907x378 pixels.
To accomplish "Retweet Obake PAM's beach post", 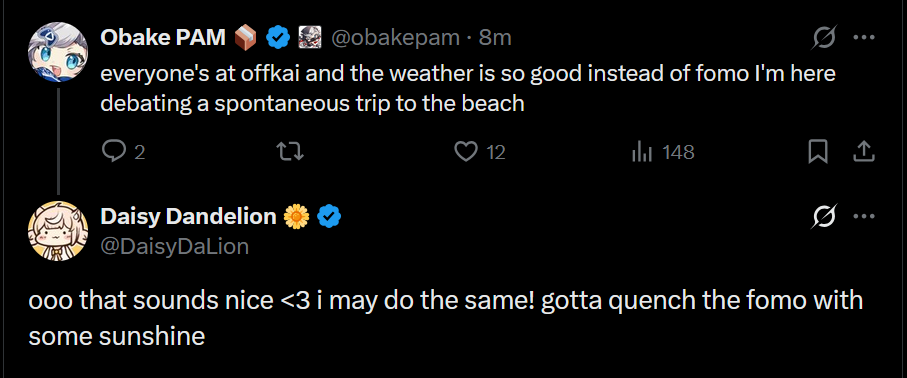I will [290, 152].
